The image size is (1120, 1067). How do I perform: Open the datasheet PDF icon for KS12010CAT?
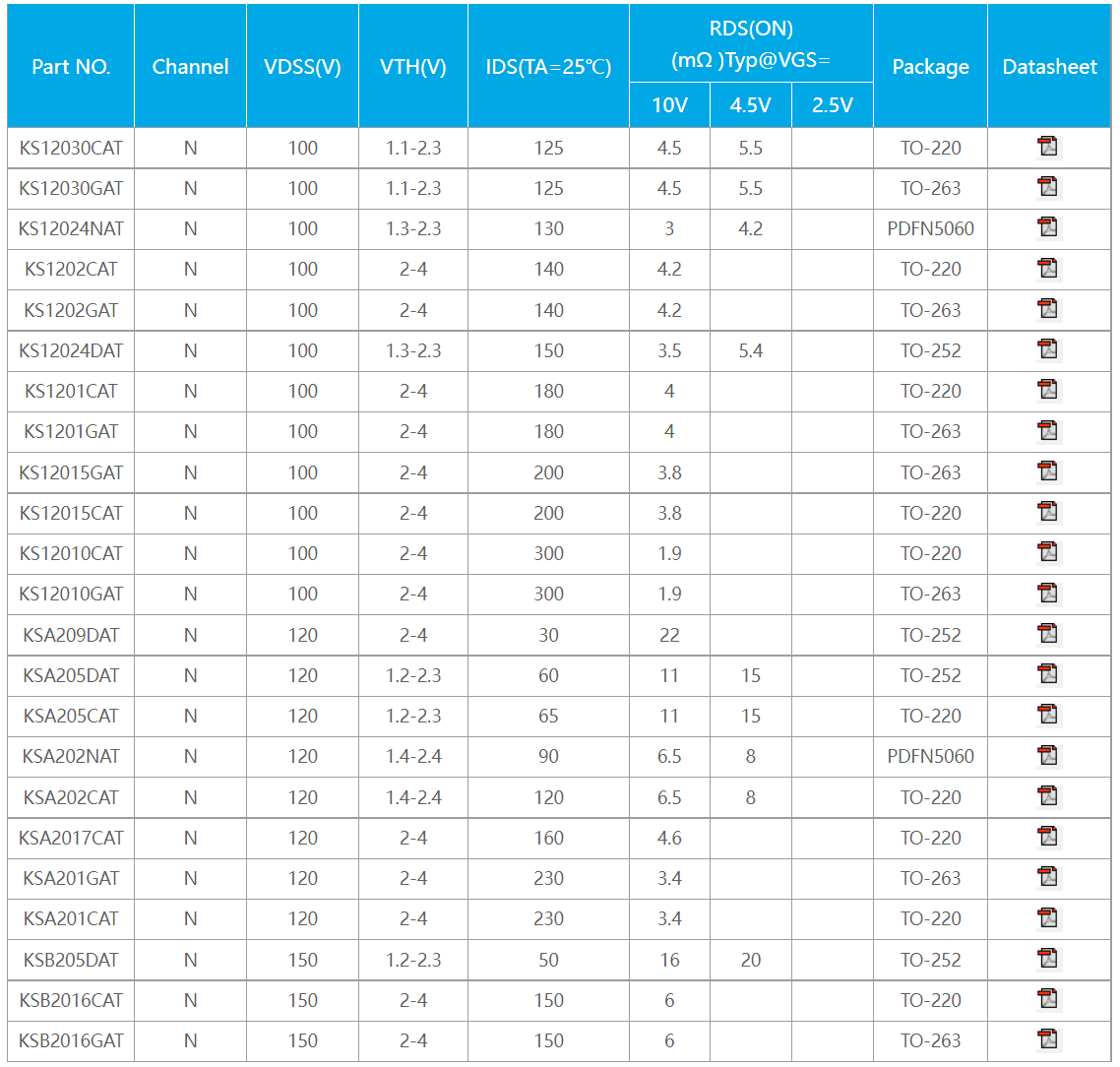(1048, 553)
